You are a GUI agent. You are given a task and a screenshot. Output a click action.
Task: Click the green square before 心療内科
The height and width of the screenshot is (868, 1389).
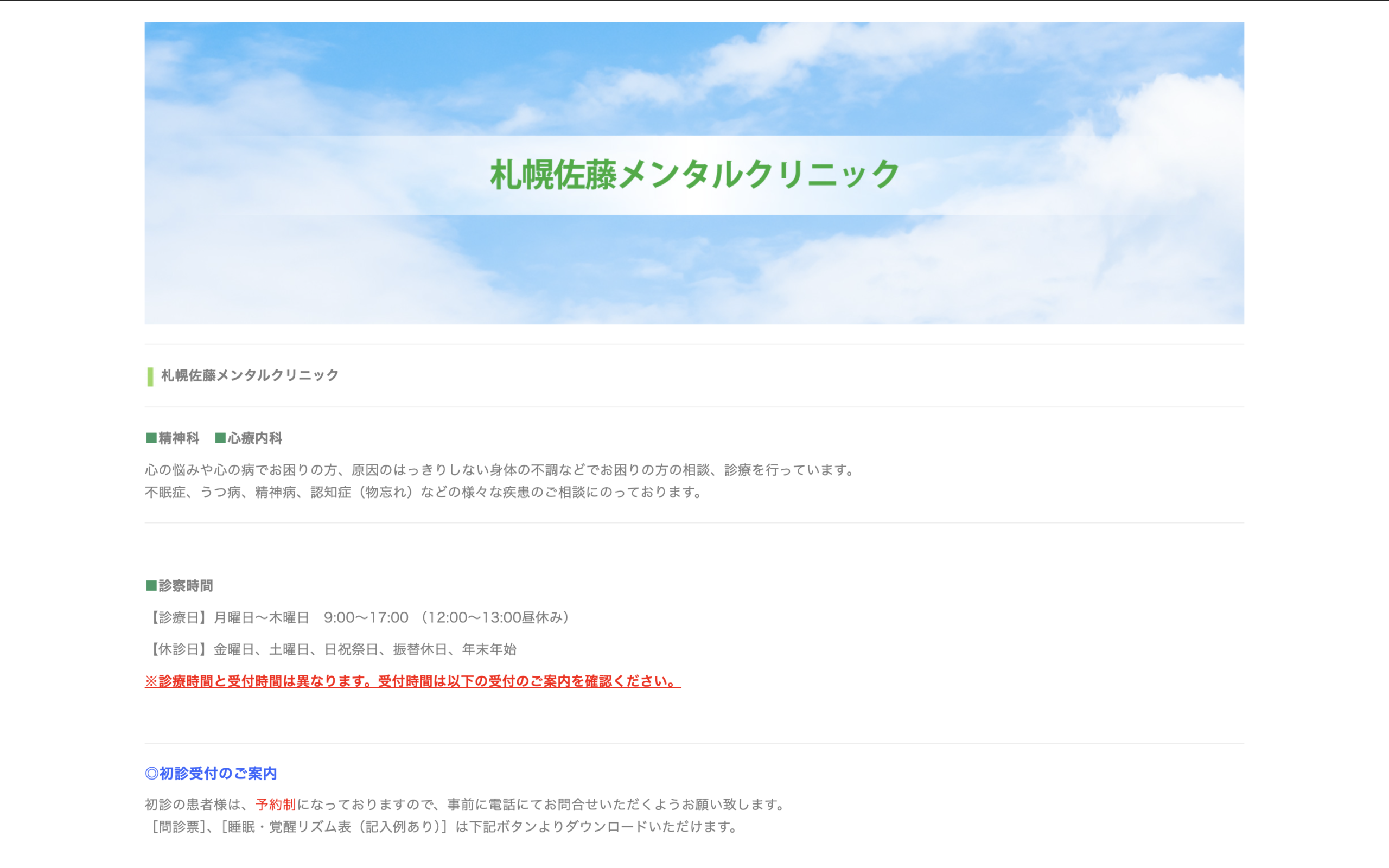(x=220, y=438)
